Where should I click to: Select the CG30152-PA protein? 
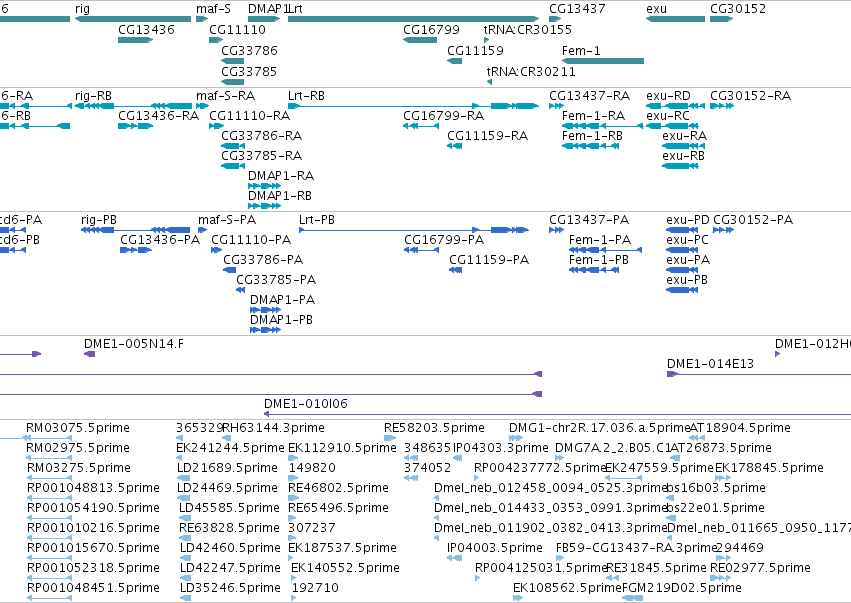click(x=723, y=230)
